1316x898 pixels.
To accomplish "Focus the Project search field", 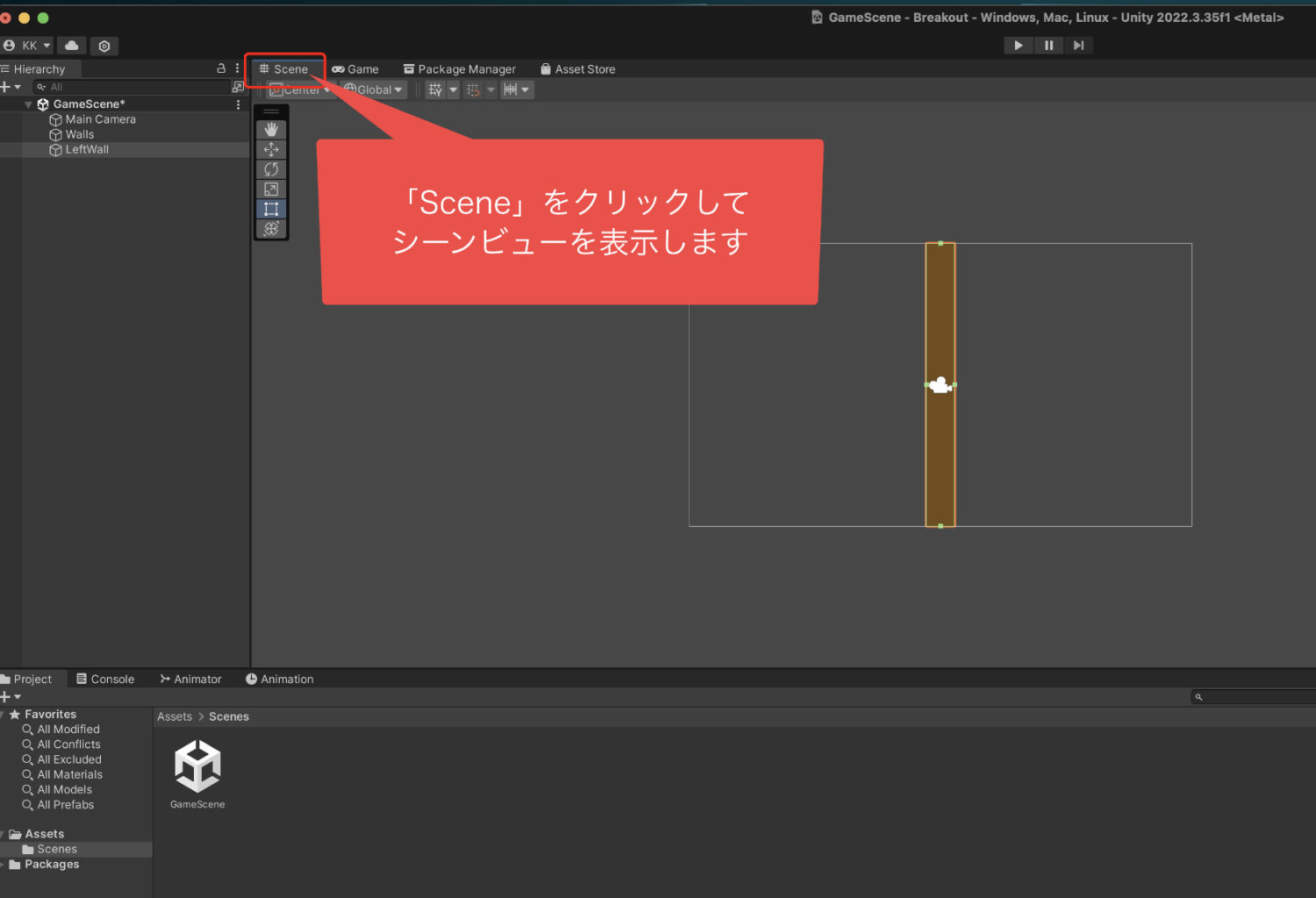I will pos(1253,697).
